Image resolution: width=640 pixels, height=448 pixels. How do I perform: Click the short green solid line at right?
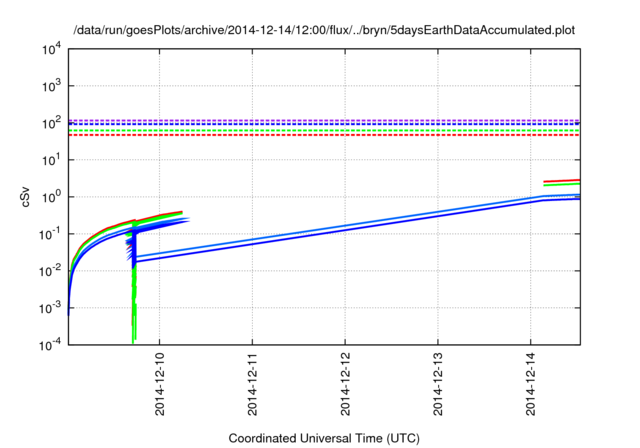coord(562,184)
